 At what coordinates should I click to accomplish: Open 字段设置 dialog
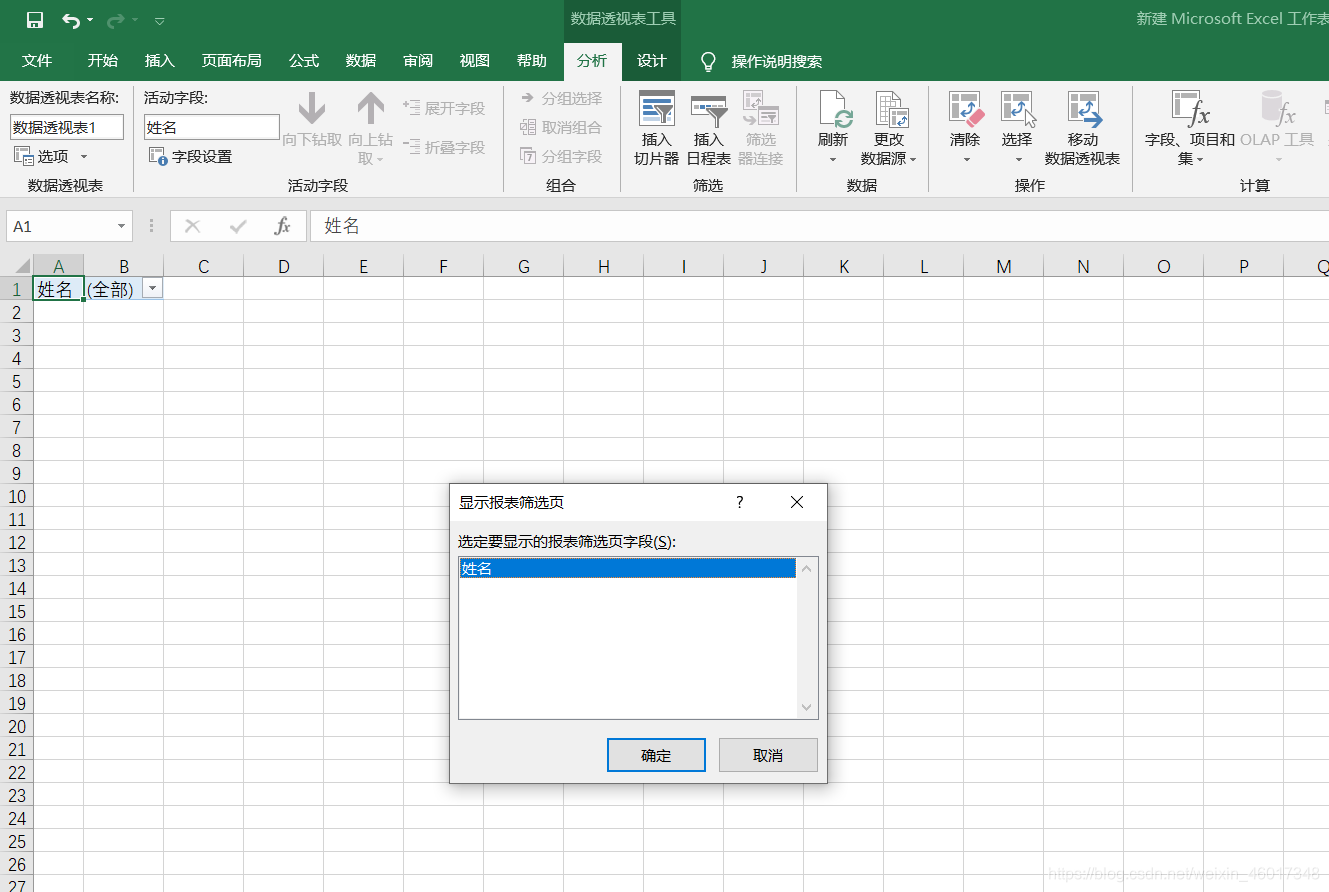point(190,156)
